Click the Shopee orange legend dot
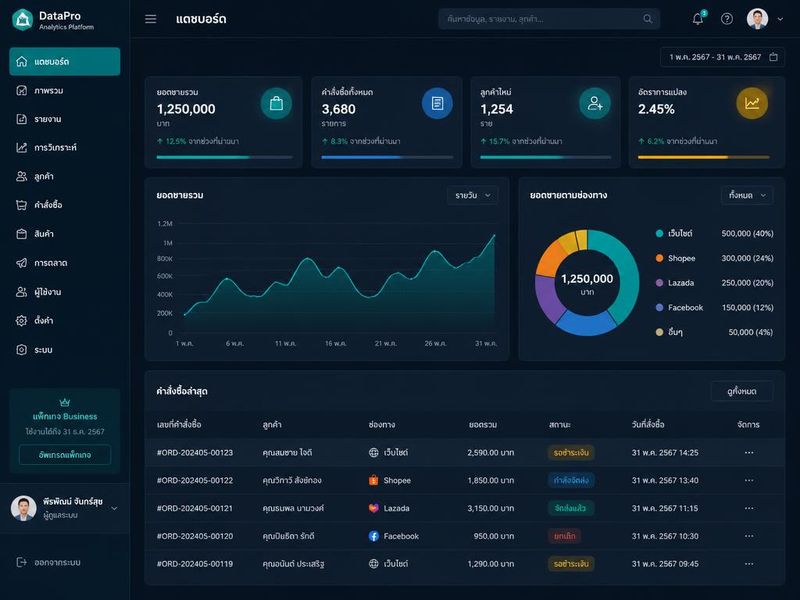 [659, 258]
